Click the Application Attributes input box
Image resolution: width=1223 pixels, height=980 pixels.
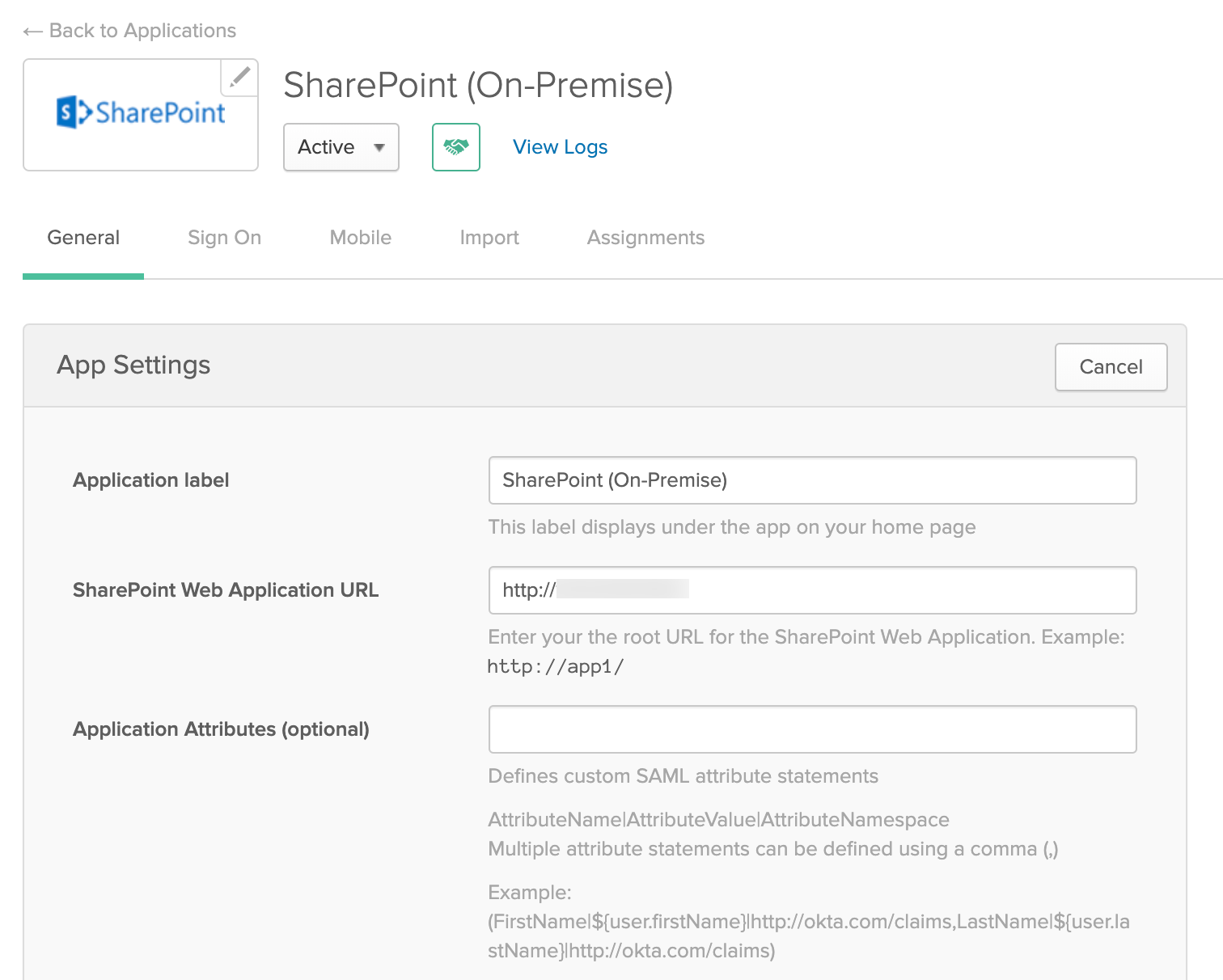(812, 729)
